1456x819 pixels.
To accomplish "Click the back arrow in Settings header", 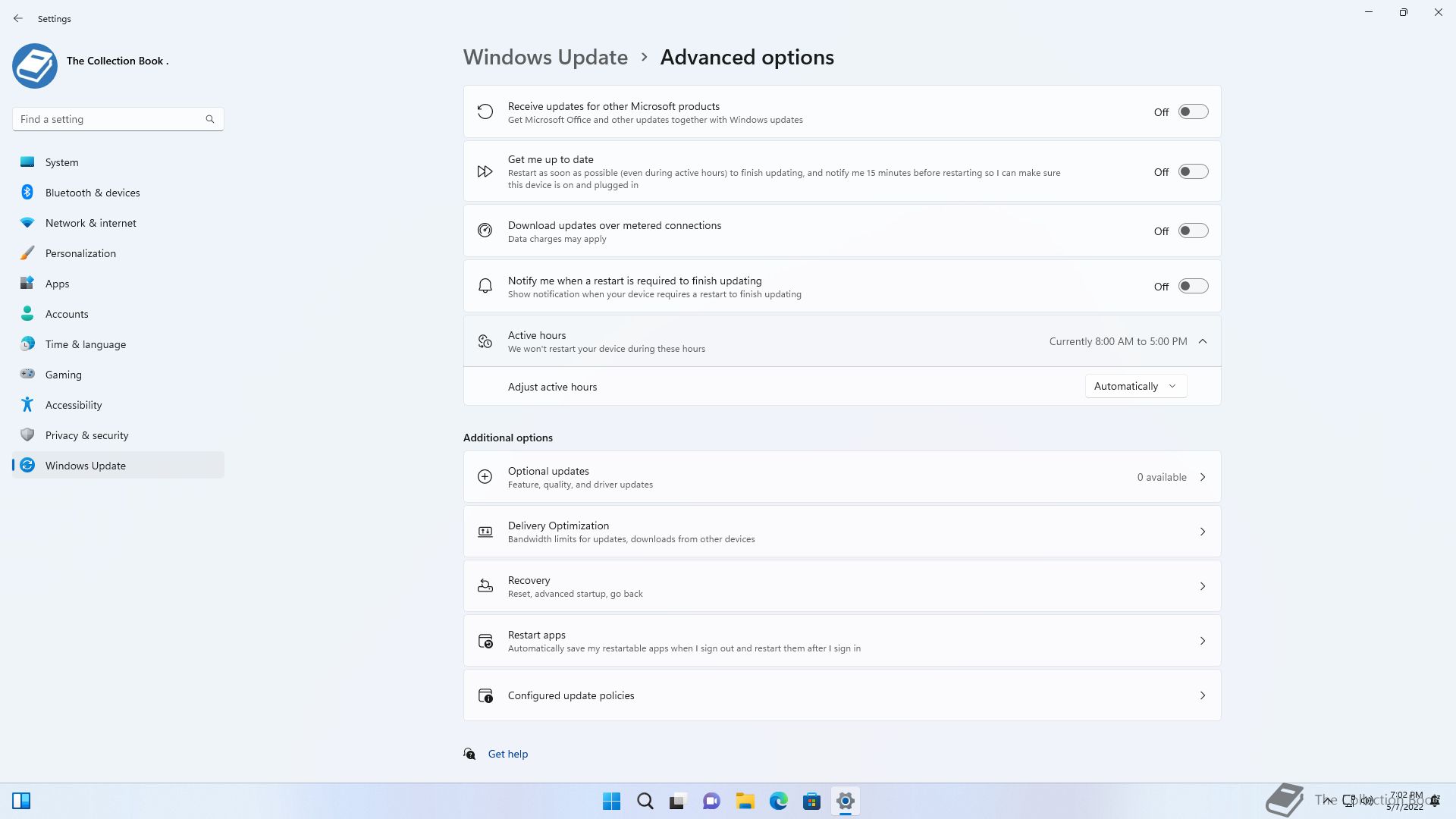I will [x=18, y=18].
